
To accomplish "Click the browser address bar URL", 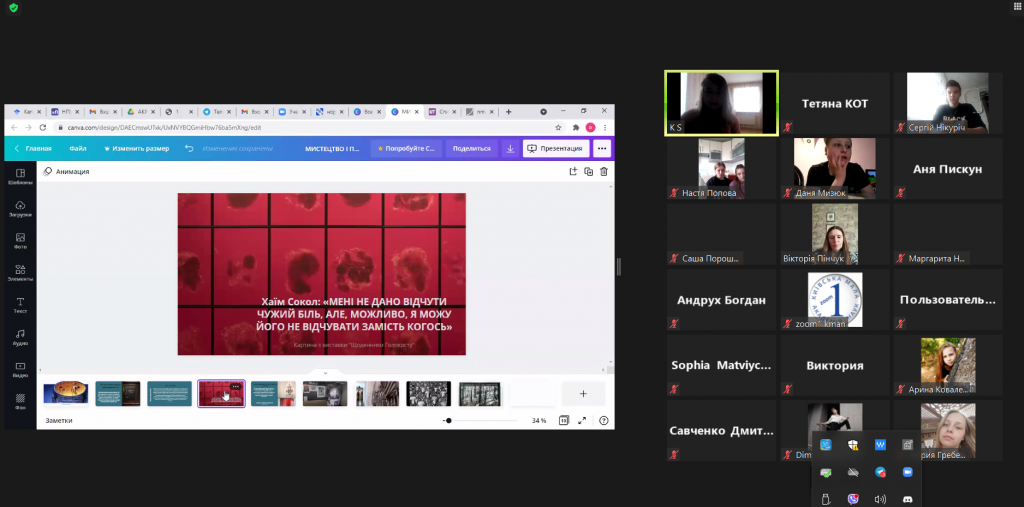I will [165, 127].
